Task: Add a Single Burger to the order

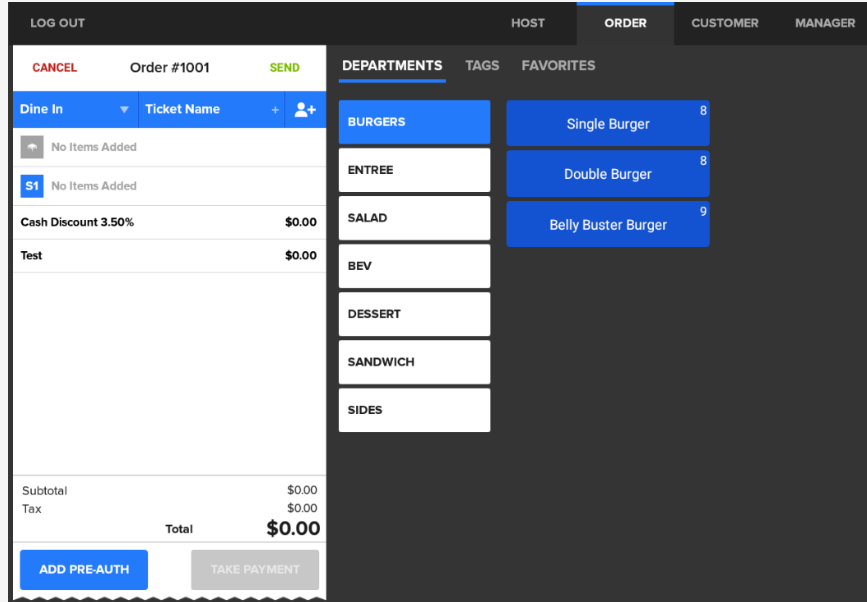Action: (607, 124)
